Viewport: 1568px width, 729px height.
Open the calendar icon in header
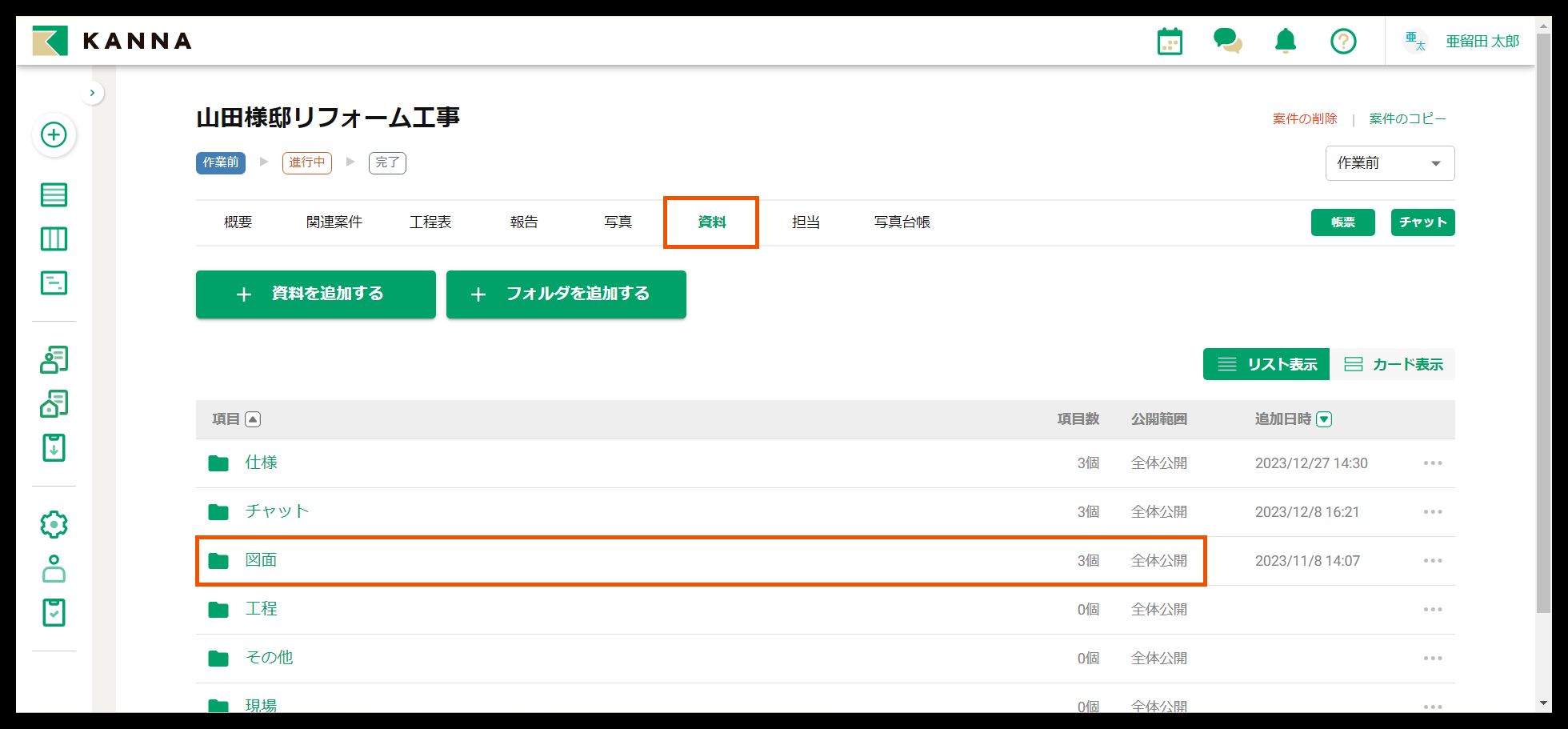pyautogui.click(x=1170, y=42)
